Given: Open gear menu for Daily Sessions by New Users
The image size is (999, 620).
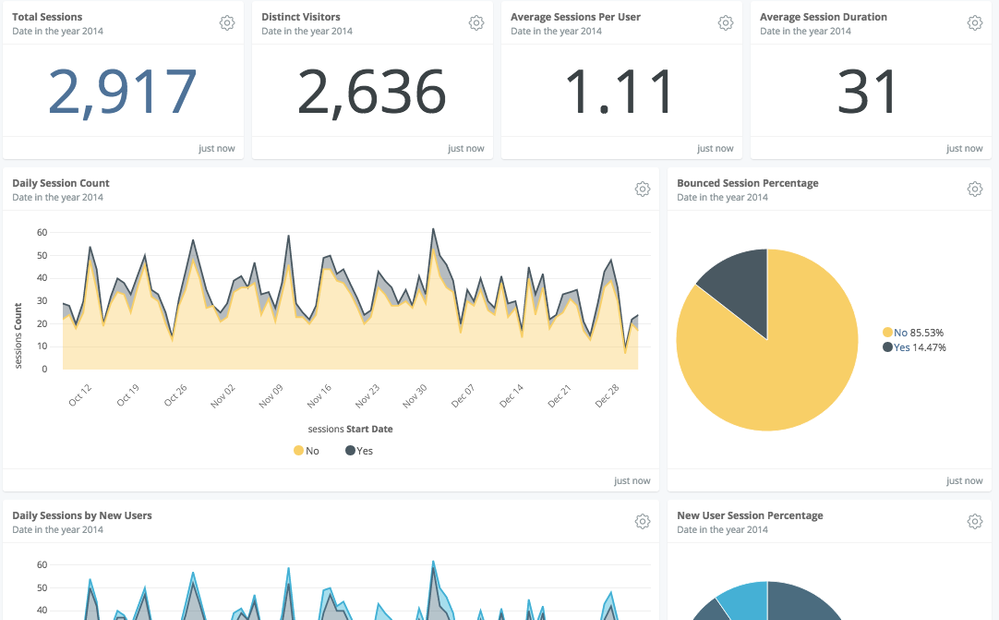Looking at the screenshot, I should [x=642, y=522].
